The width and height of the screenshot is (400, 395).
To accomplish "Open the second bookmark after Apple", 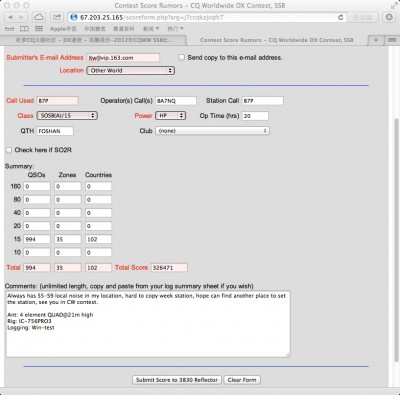I will [x=95, y=29].
